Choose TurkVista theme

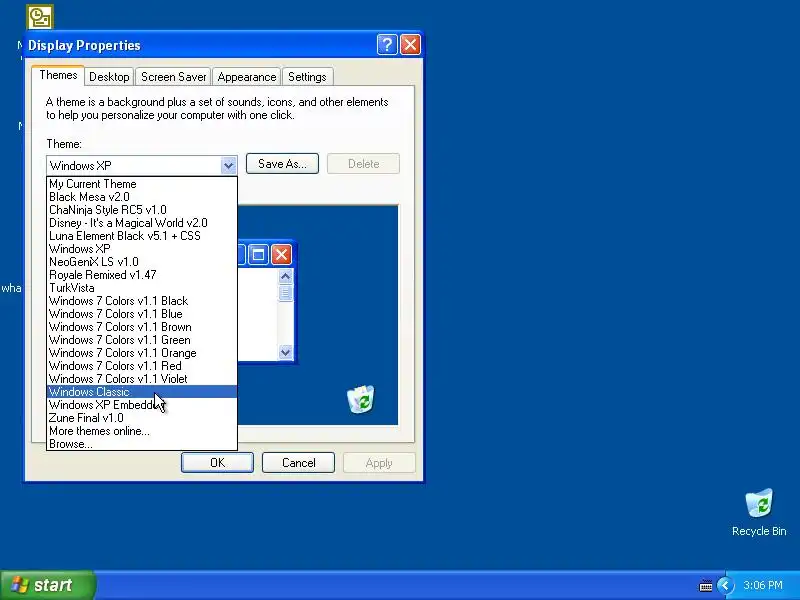142,288
